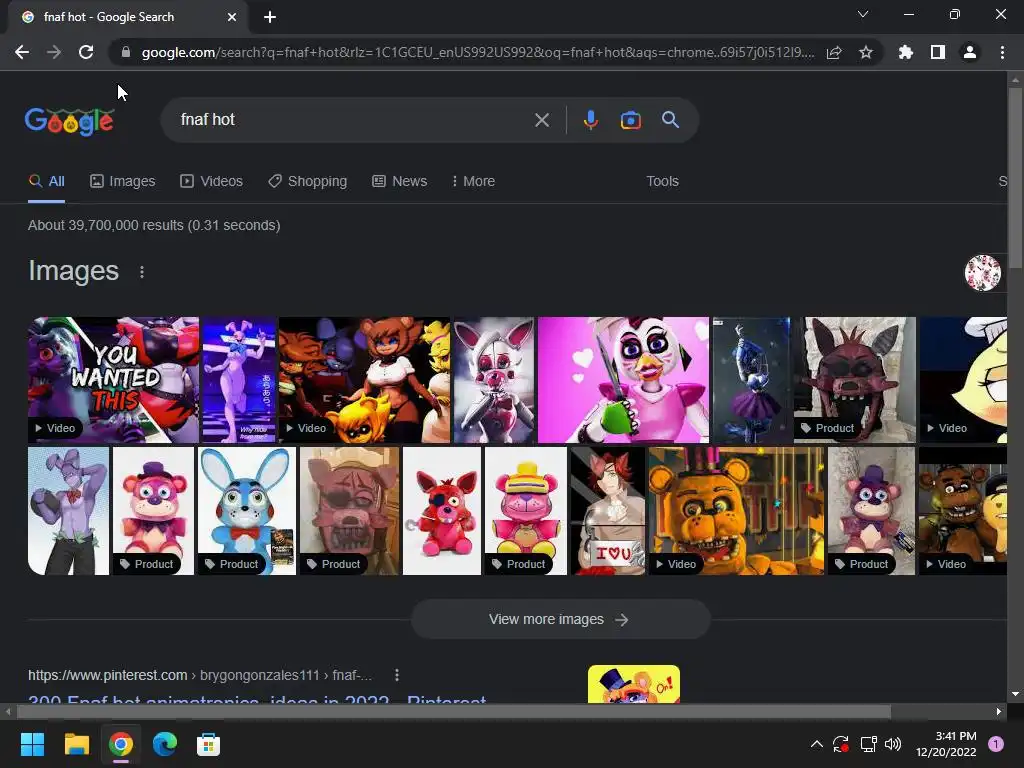Screen dimensions: 1024x768
Task: Open the volume speaker tray icon
Action: click(893, 744)
